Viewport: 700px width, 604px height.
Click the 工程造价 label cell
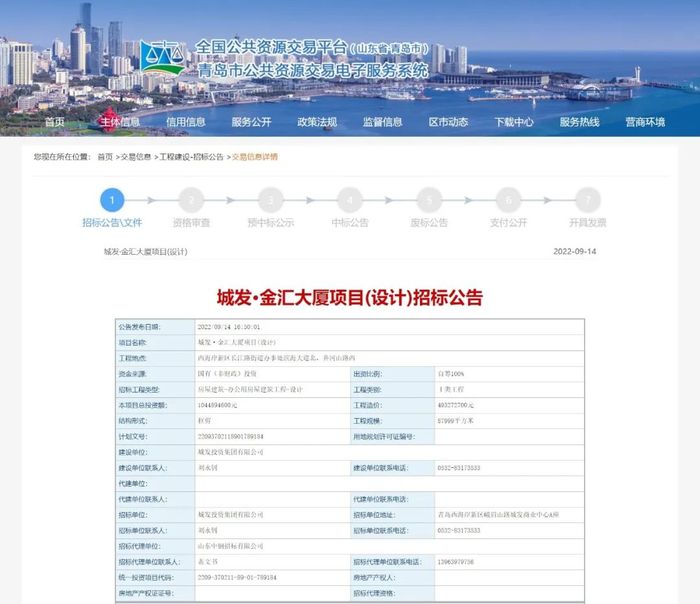392,405
